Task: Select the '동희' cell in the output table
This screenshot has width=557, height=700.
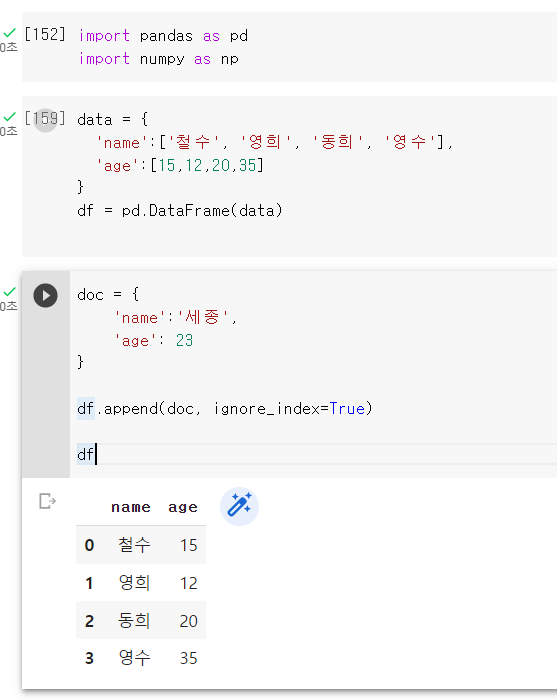Action: tap(134, 621)
